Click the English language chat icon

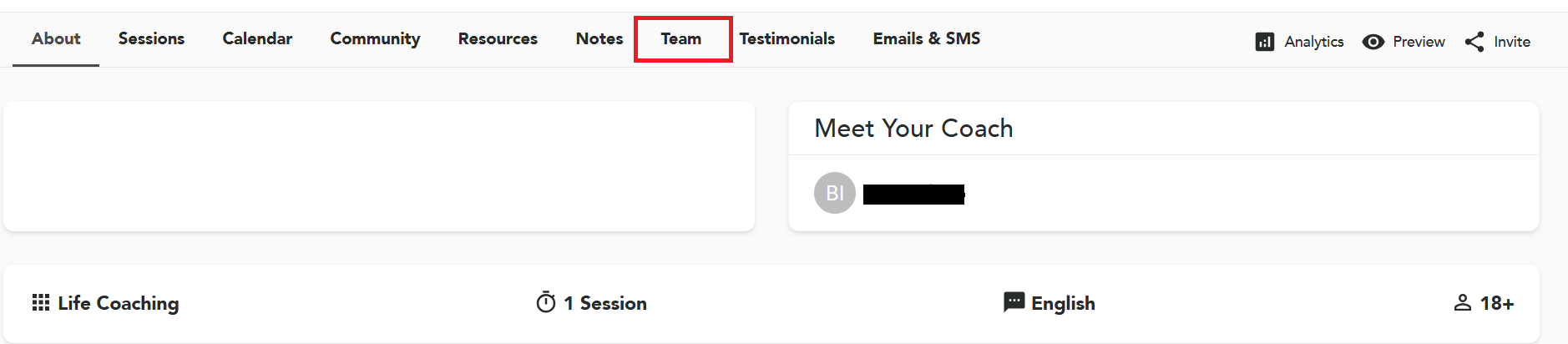[x=1014, y=302]
